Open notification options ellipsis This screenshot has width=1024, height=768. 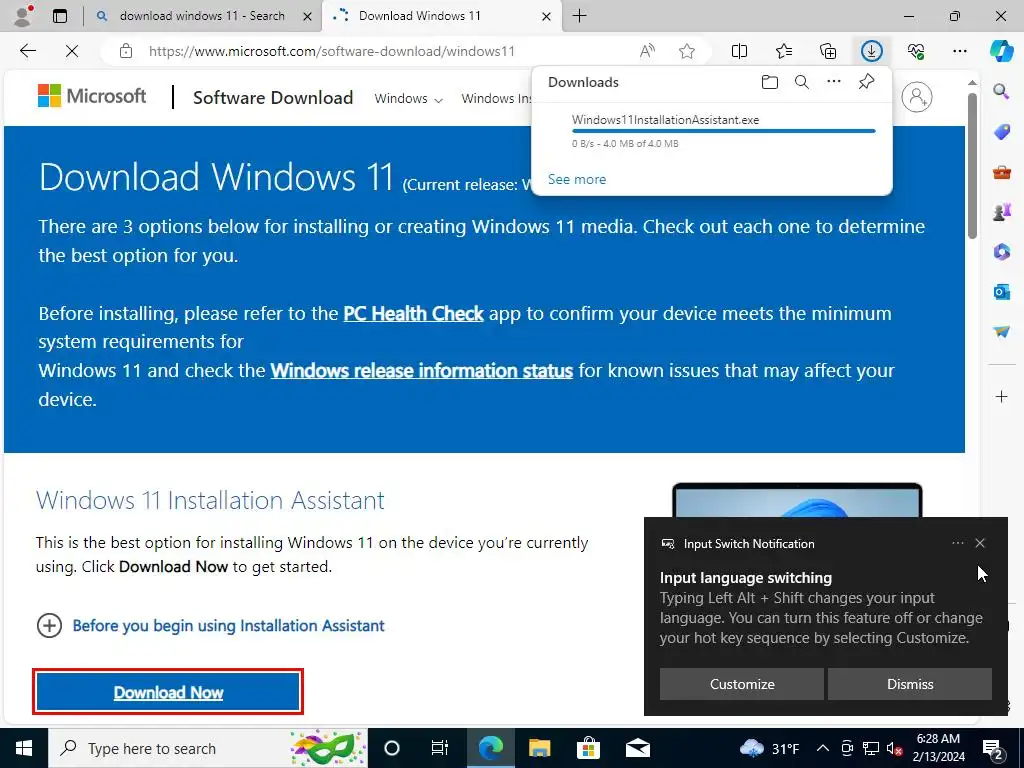[x=957, y=543]
